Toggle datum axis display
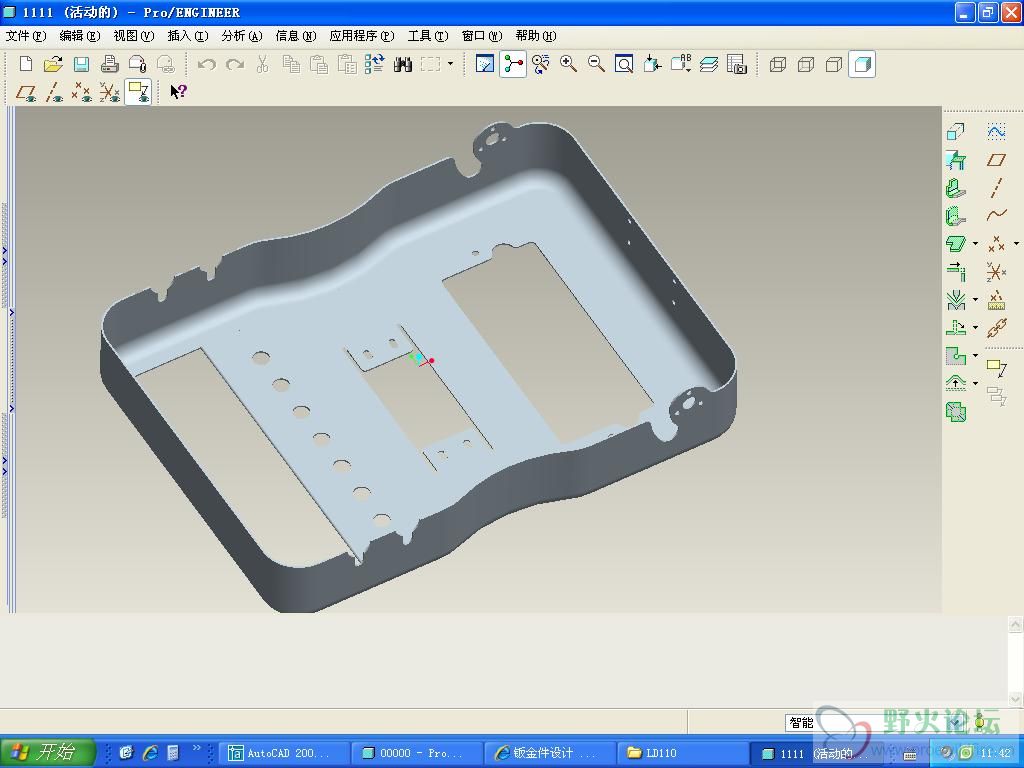Viewport: 1024px width, 768px height. [54, 92]
